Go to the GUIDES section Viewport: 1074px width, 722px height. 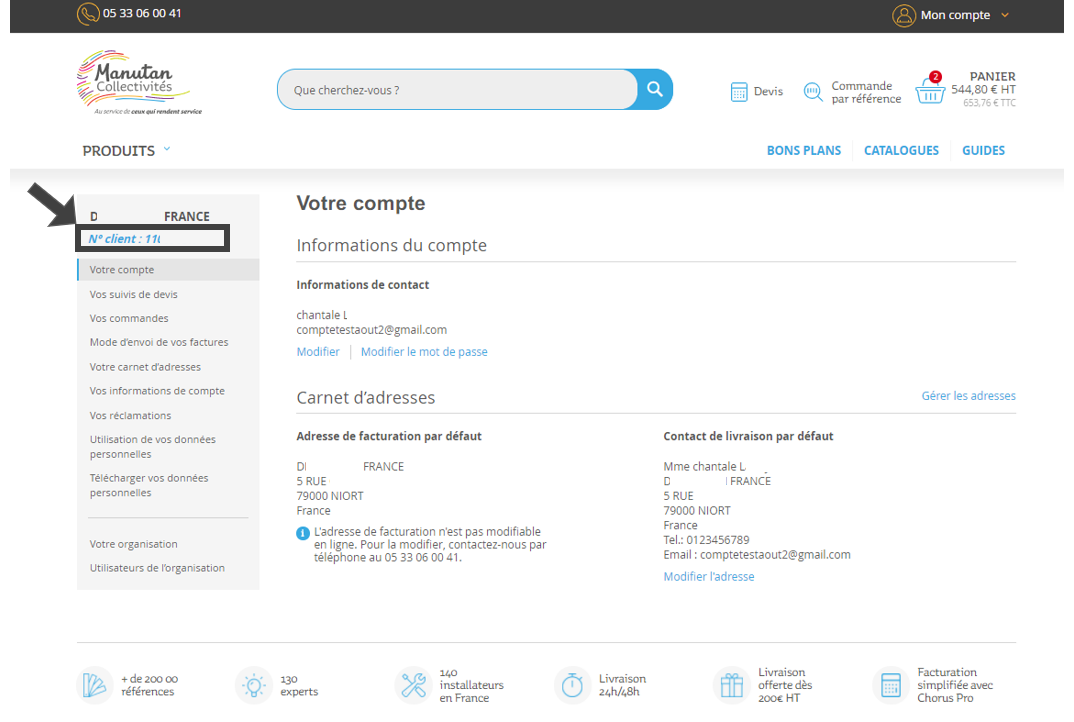pos(983,151)
